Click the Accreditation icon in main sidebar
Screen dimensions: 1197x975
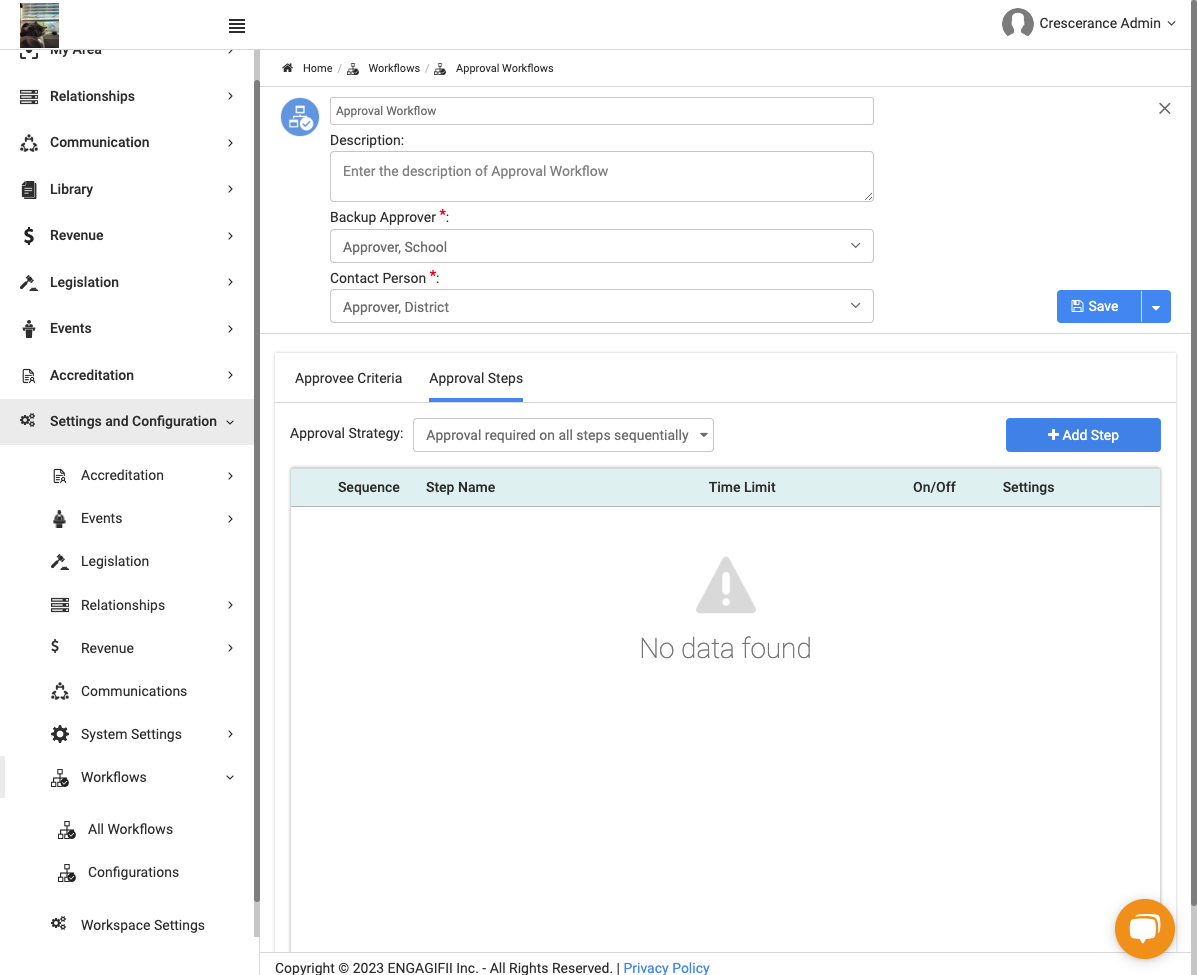click(x=29, y=376)
